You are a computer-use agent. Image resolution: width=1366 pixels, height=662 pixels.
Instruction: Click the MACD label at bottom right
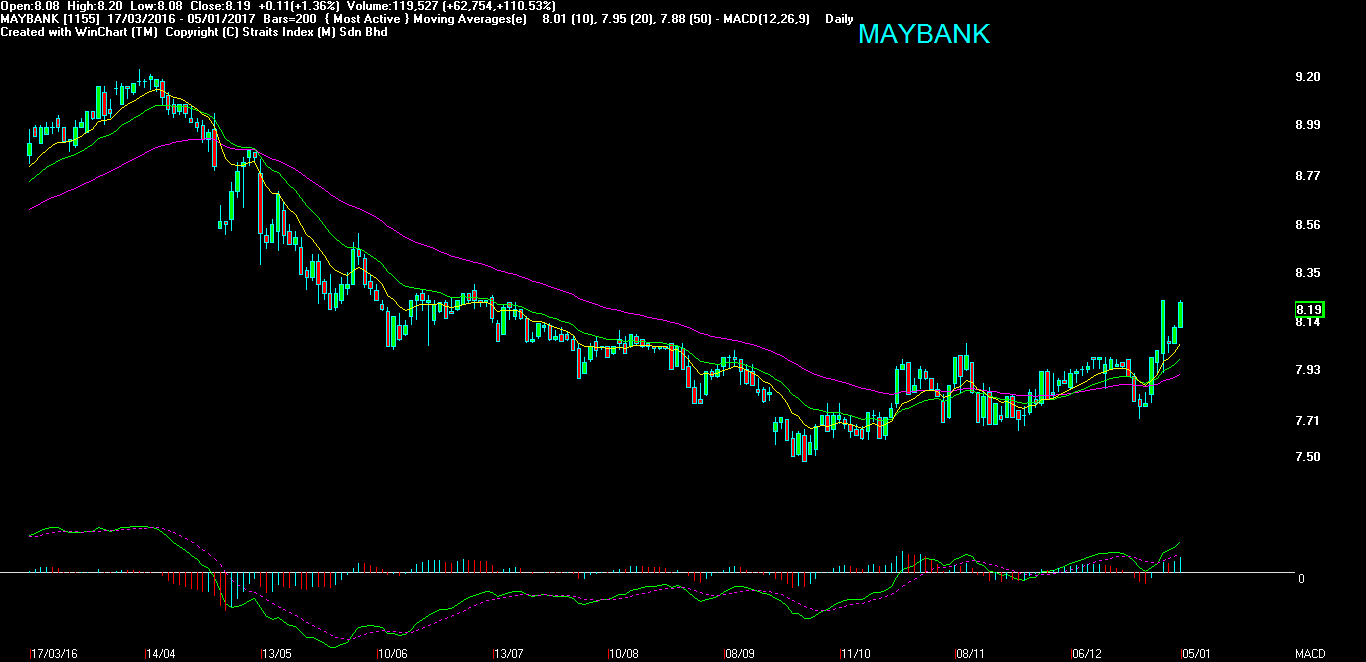(1311, 654)
